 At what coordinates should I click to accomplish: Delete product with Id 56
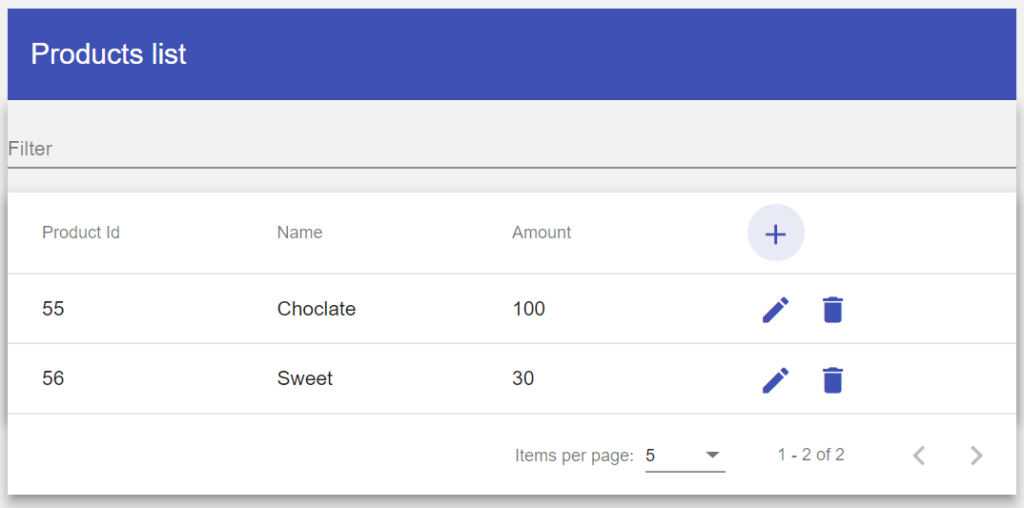point(832,380)
